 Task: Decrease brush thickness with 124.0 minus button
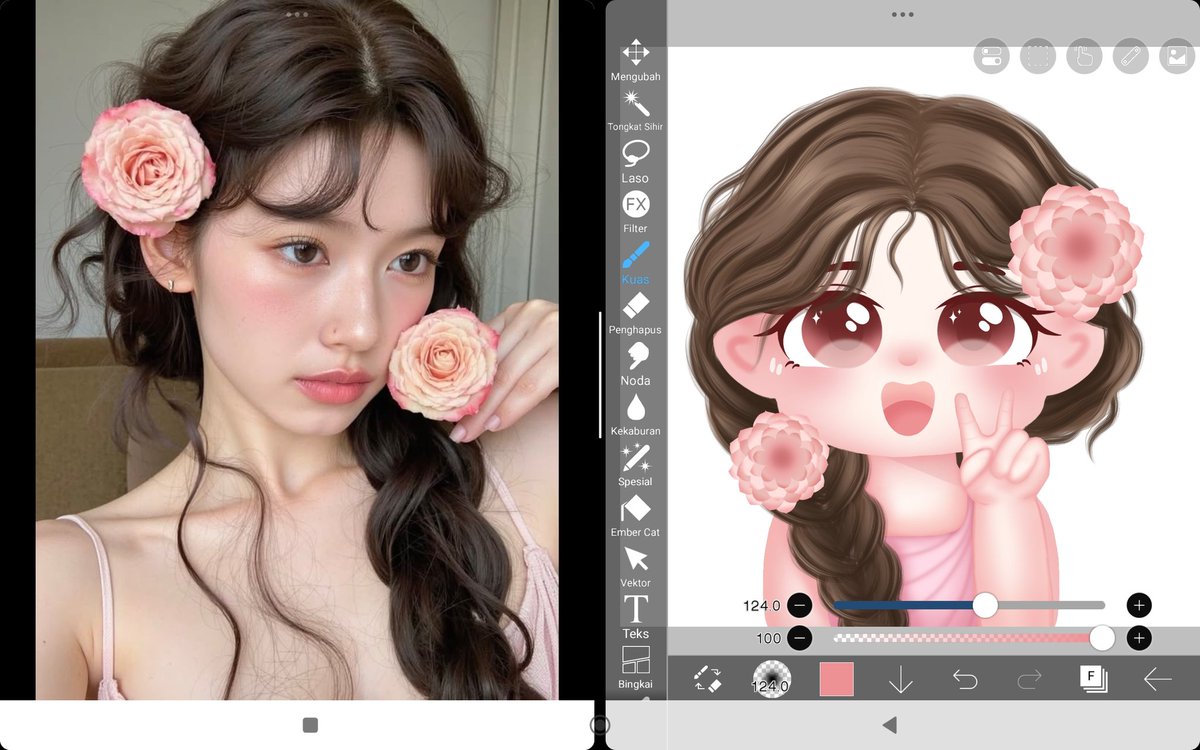799,605
